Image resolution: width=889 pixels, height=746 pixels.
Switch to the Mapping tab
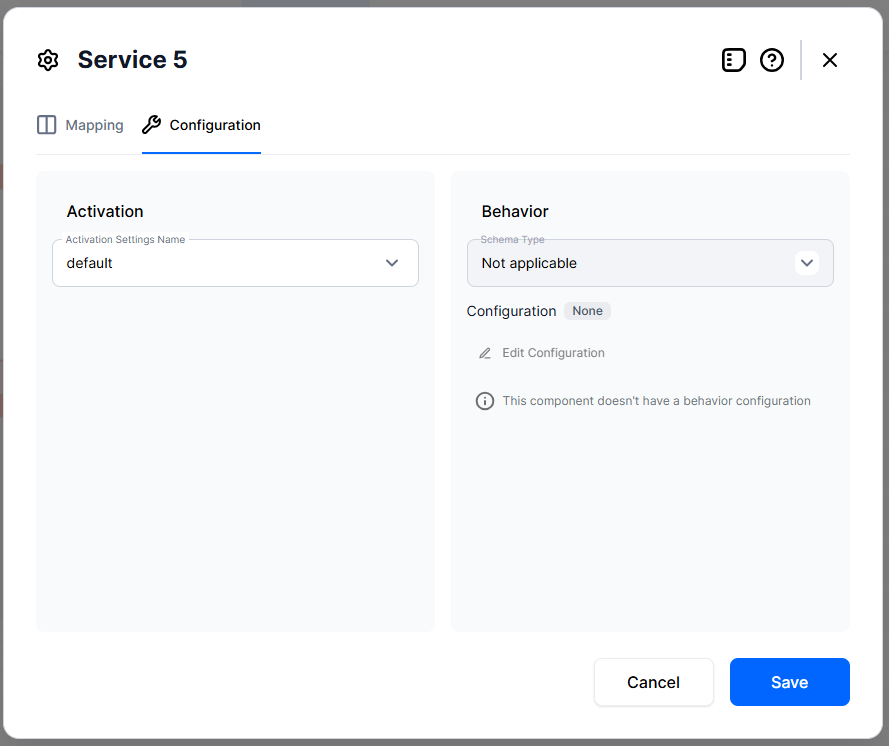coord(80,125)
